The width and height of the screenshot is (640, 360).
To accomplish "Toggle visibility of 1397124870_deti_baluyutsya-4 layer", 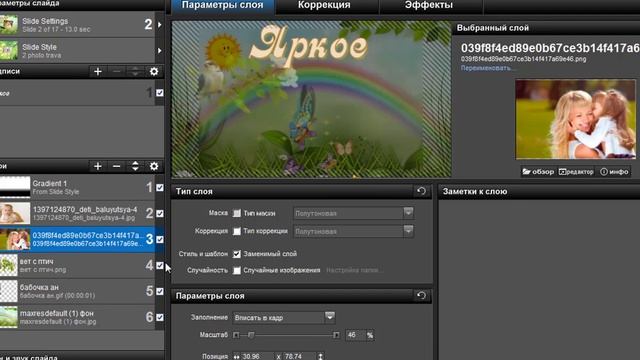I will tap(160, 213).
